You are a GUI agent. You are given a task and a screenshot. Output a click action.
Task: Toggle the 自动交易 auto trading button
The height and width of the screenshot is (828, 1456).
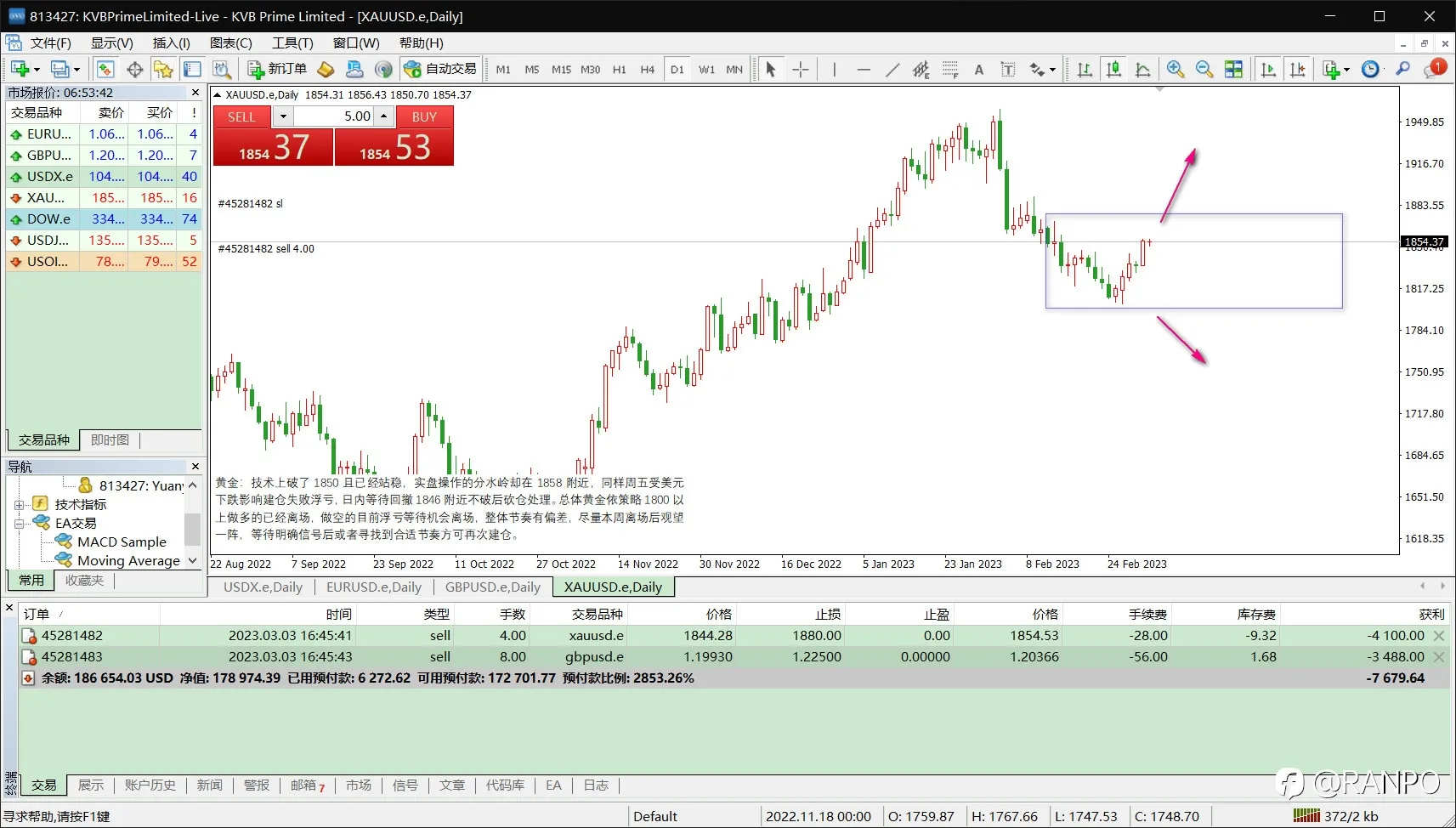(440, 69)
